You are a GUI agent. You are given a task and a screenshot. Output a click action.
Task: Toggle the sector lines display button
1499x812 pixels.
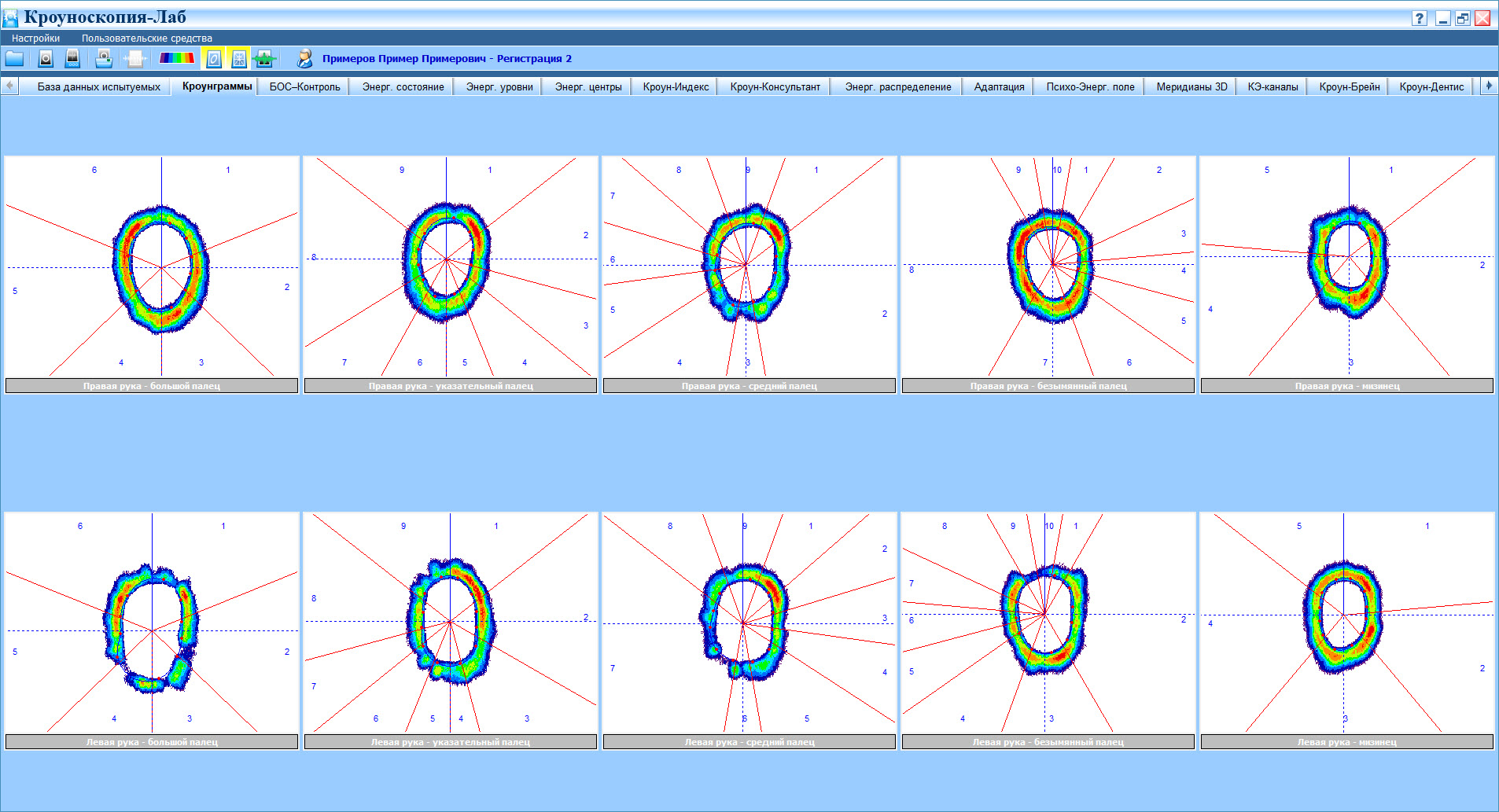(x=239, y=58)
